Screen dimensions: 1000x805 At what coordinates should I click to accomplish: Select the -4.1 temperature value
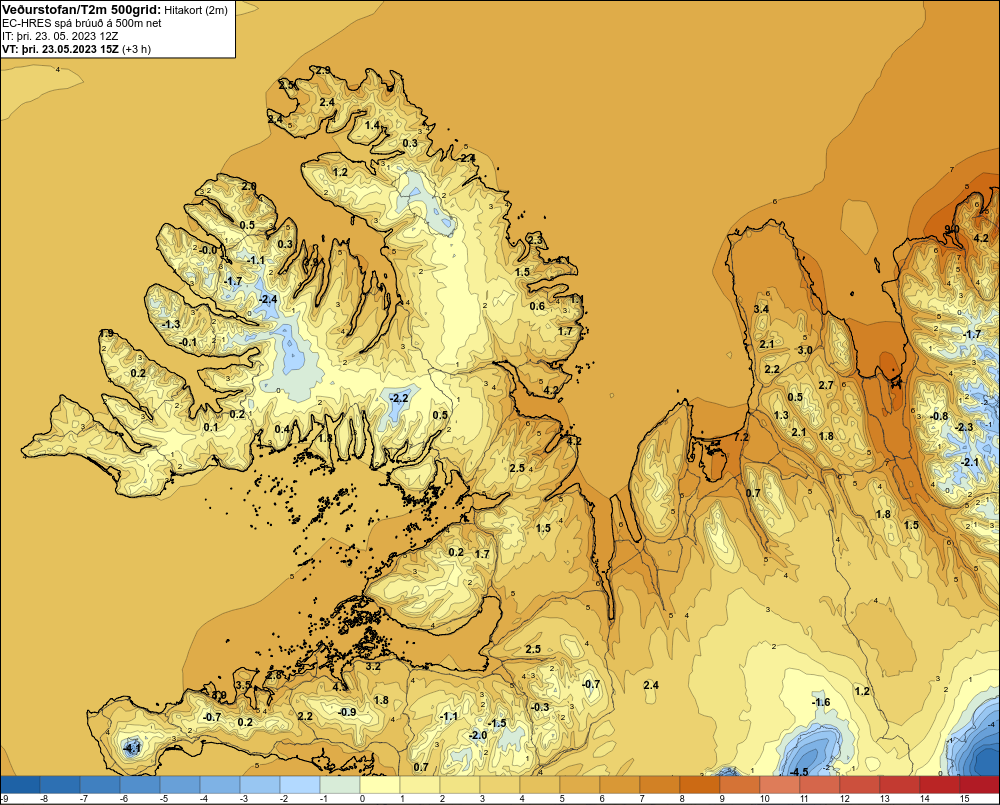pos(132,748)
